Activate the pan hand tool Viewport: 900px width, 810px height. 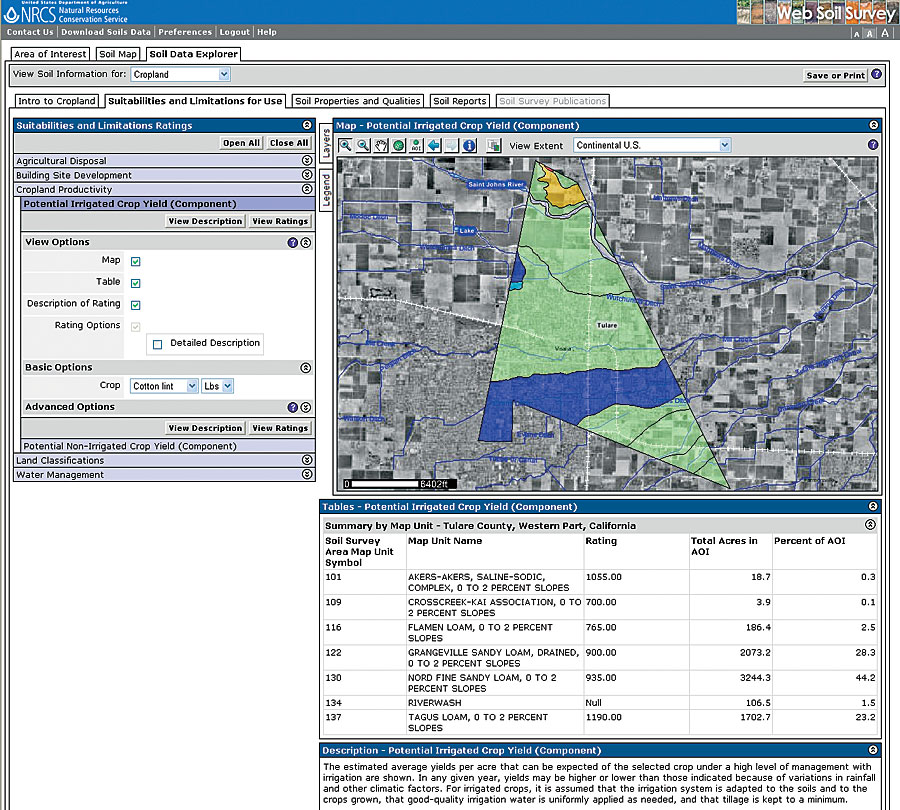tap(381, 145)
